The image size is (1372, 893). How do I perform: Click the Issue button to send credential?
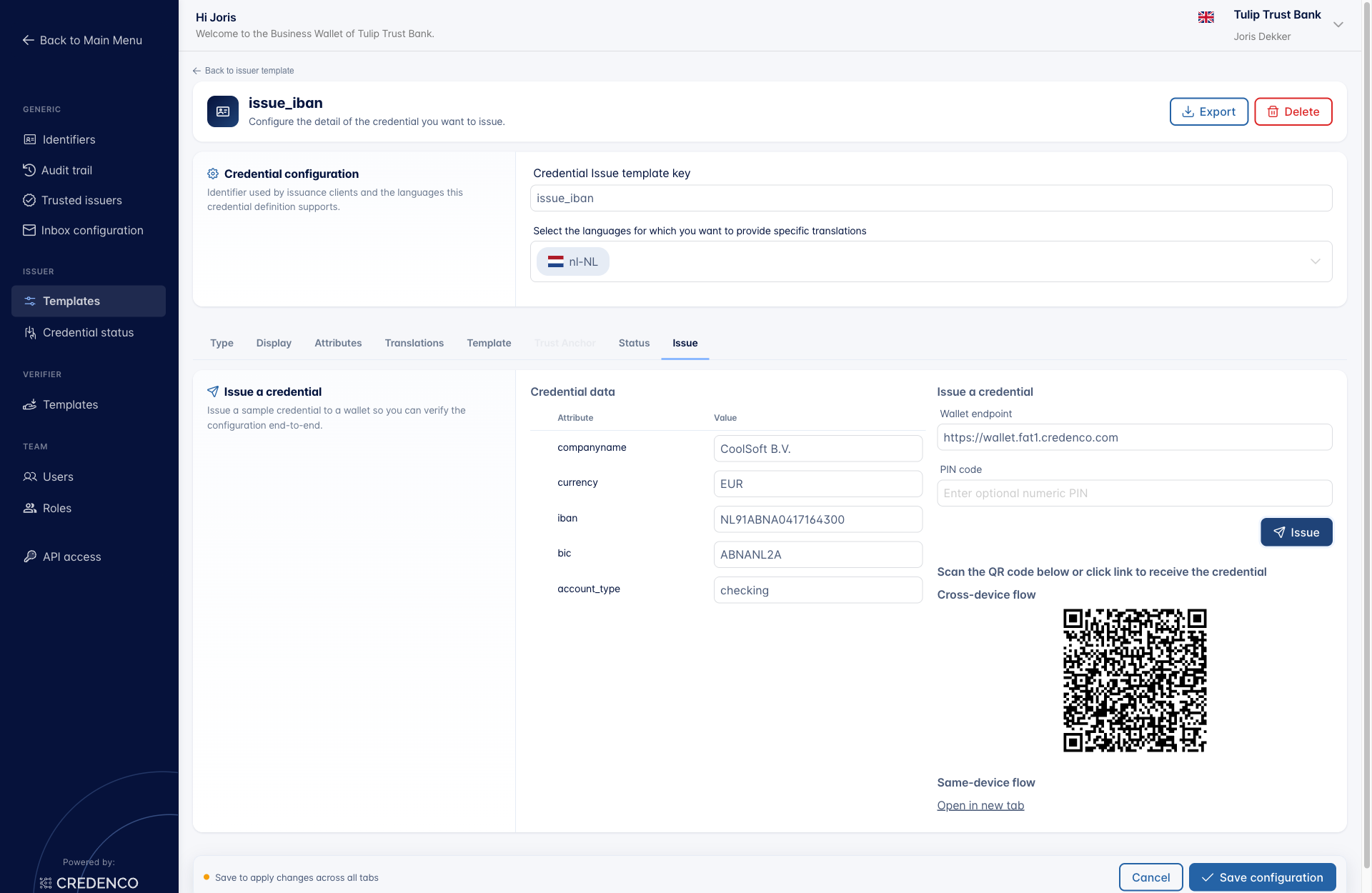(x=1296, y=532)
